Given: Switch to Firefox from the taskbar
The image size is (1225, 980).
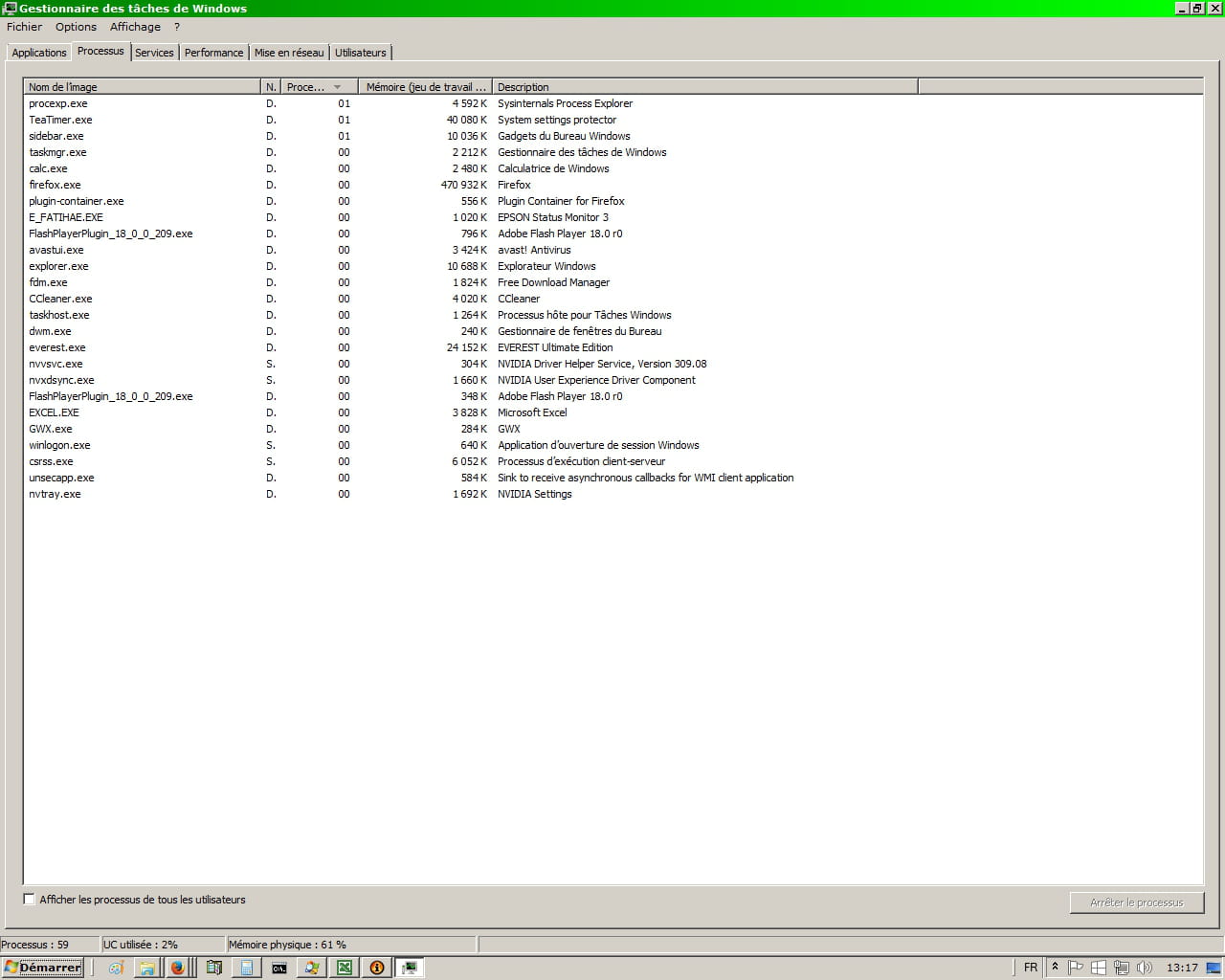Looking at the screenshot, I should (177, 968).
